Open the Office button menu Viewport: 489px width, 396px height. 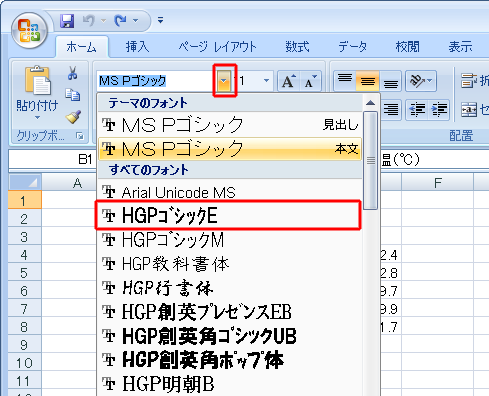pos(29,31)
